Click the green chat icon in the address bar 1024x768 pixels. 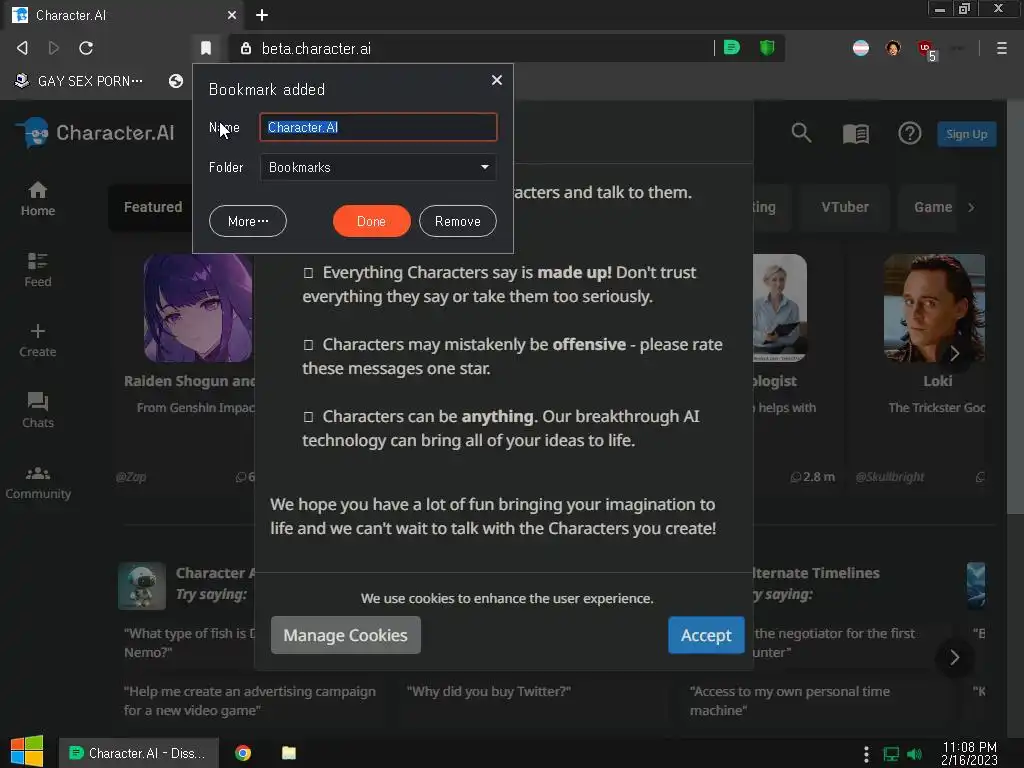coord(732,47)
